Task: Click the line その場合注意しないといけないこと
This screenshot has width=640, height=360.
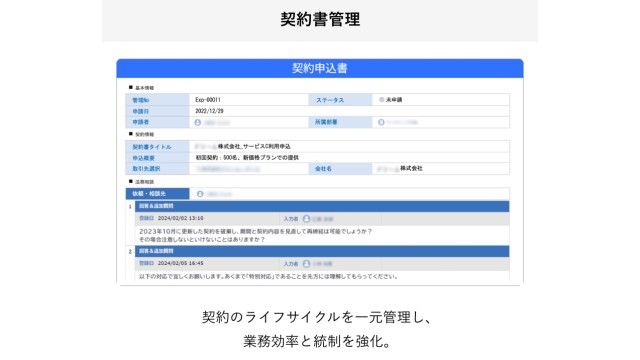Action: tap(202, 240)
